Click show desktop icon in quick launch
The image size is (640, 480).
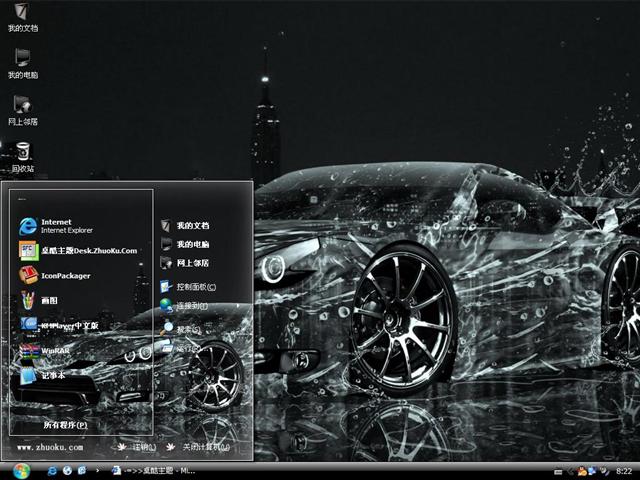click(82, 471)
